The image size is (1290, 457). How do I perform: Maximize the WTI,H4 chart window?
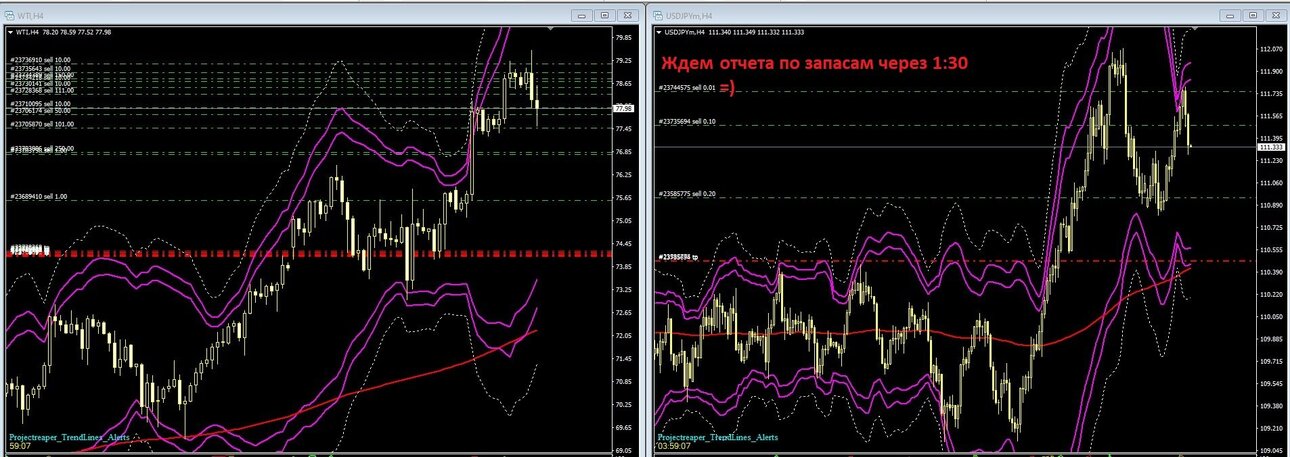(x=604, y=15)
